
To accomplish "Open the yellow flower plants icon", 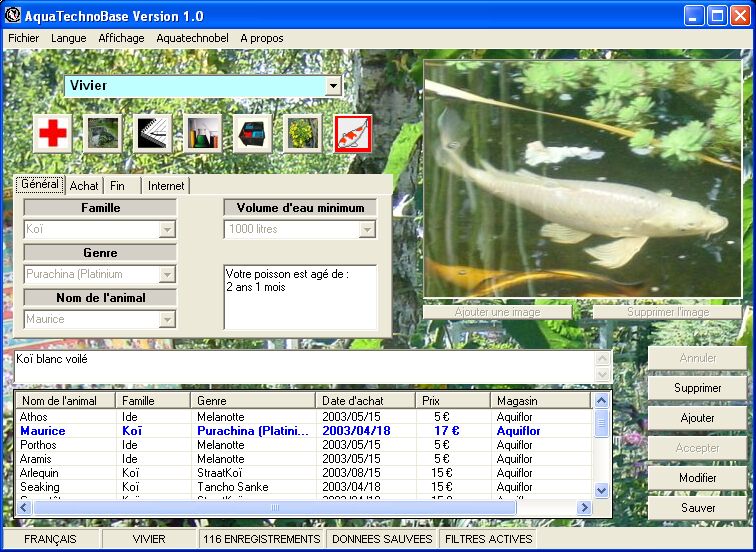I will [302, 133].
